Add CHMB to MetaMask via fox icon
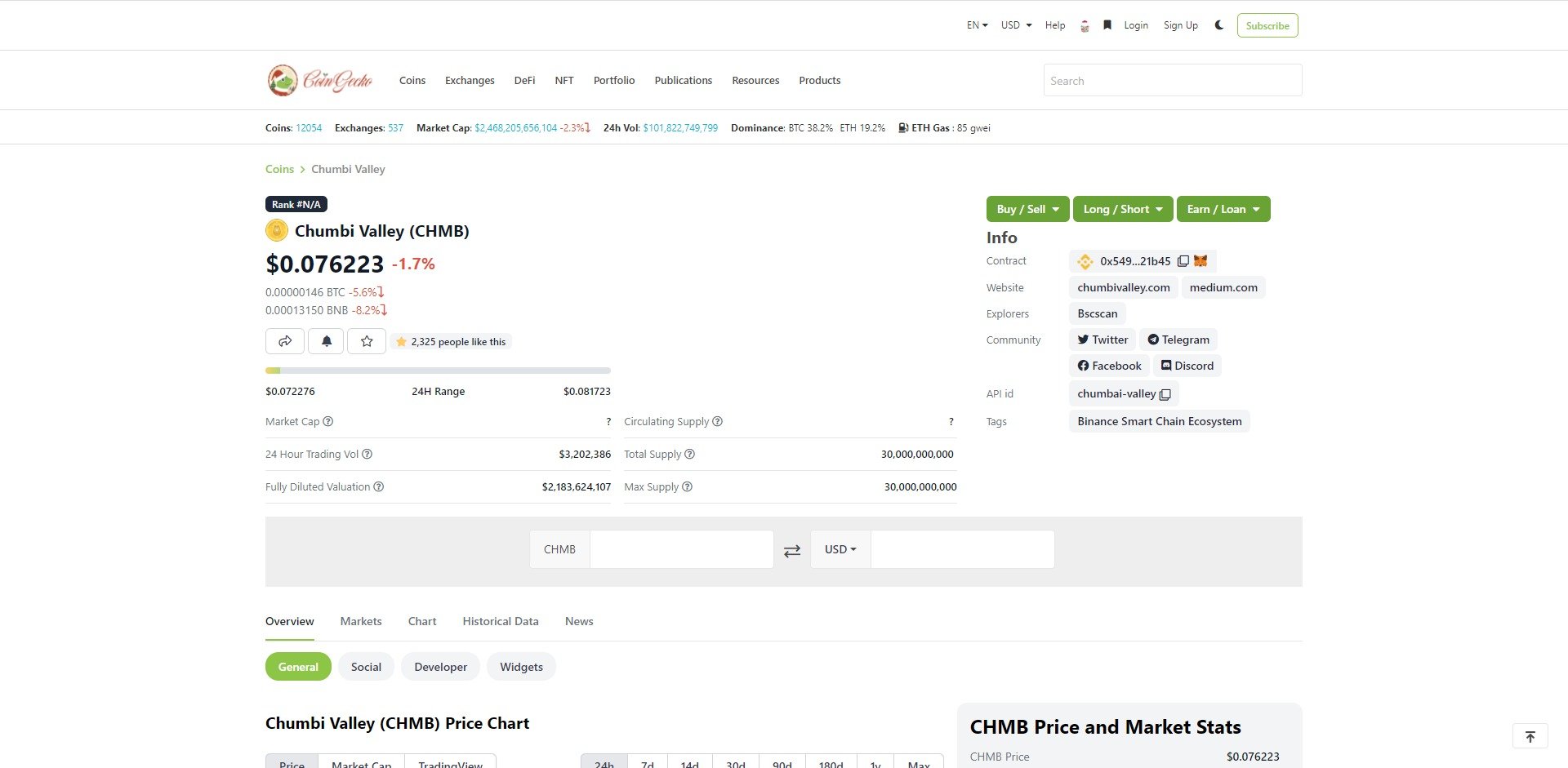This screenshot has width=1568, height=768. [1200, 260]
